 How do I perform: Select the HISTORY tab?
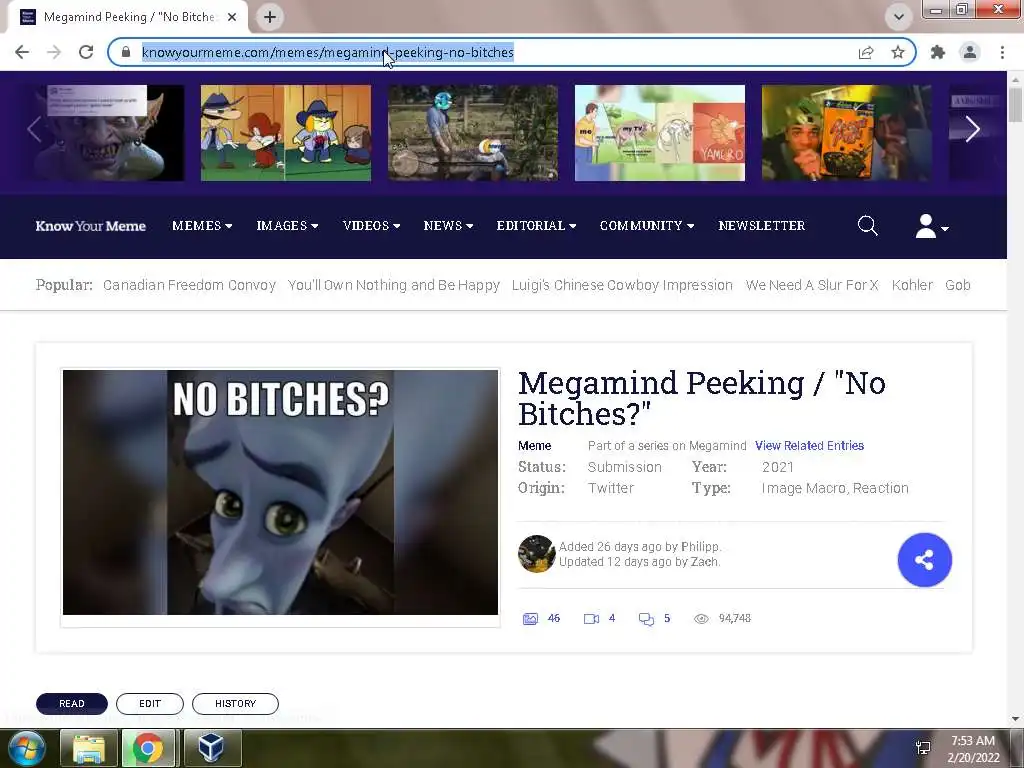[235, 703]
